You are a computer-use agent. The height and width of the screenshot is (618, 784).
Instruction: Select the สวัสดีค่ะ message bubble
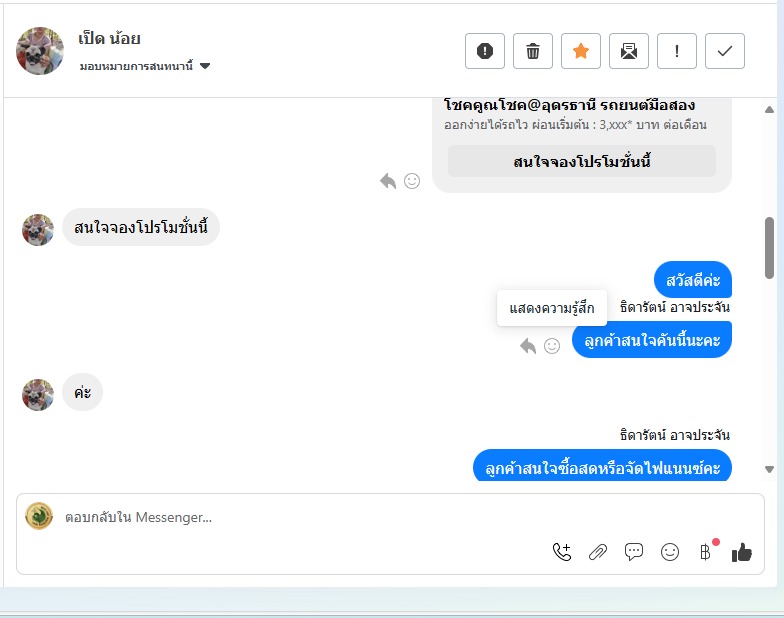(x=692, y=280)
